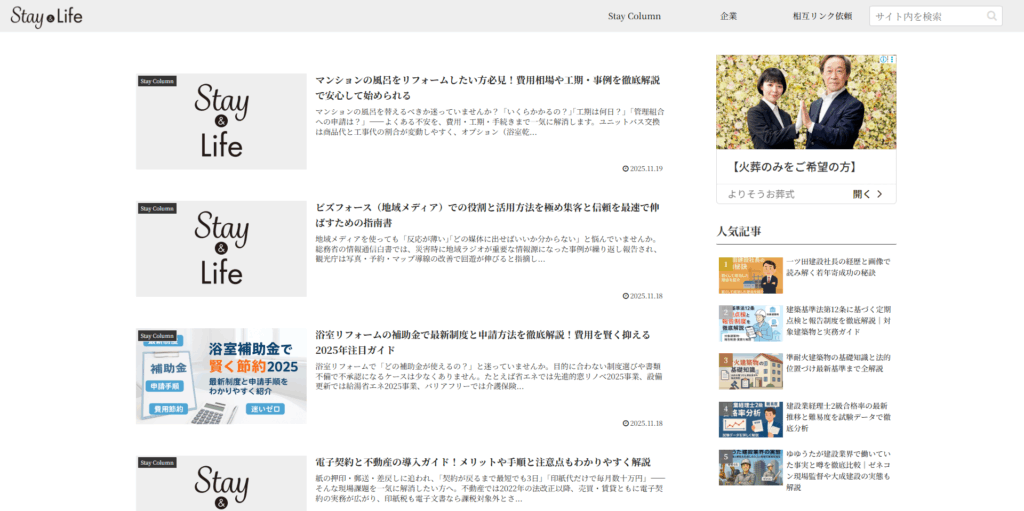Click the Stay Column tag on first article
The width and height of the screenshot is (1024, 511).
coord(157,81)
